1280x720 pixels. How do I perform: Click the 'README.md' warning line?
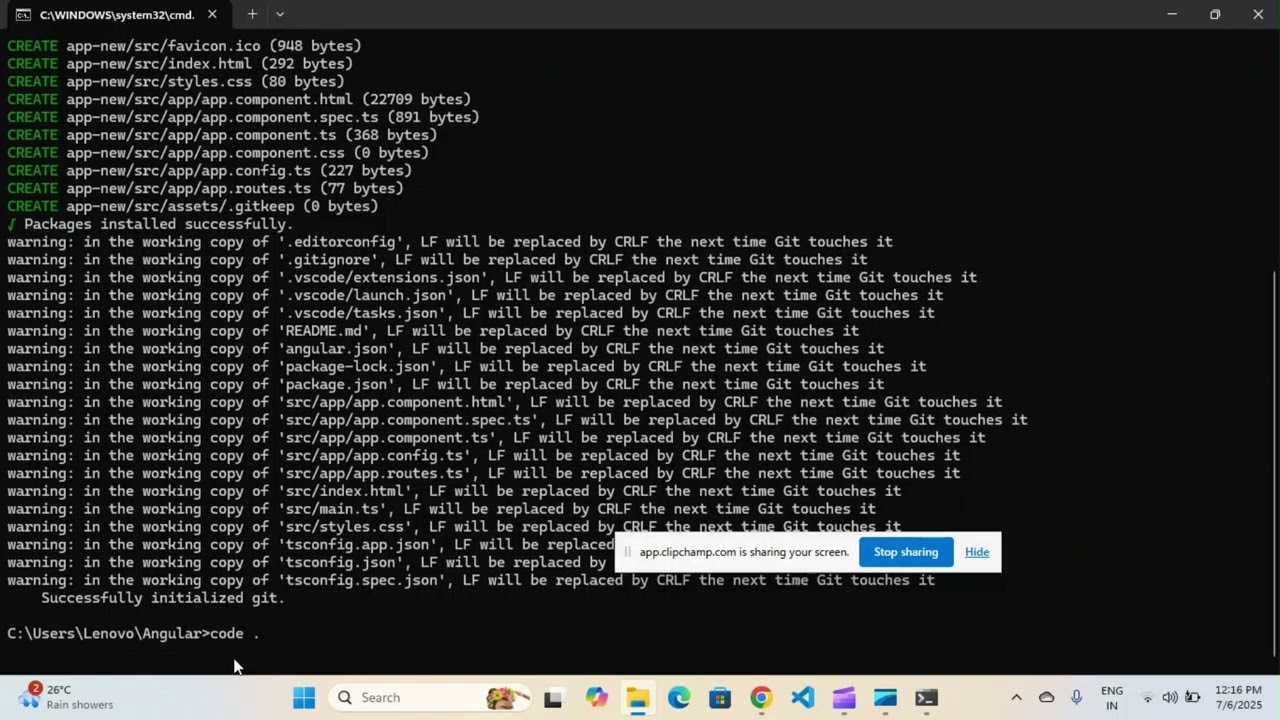[x=433, y=331]
